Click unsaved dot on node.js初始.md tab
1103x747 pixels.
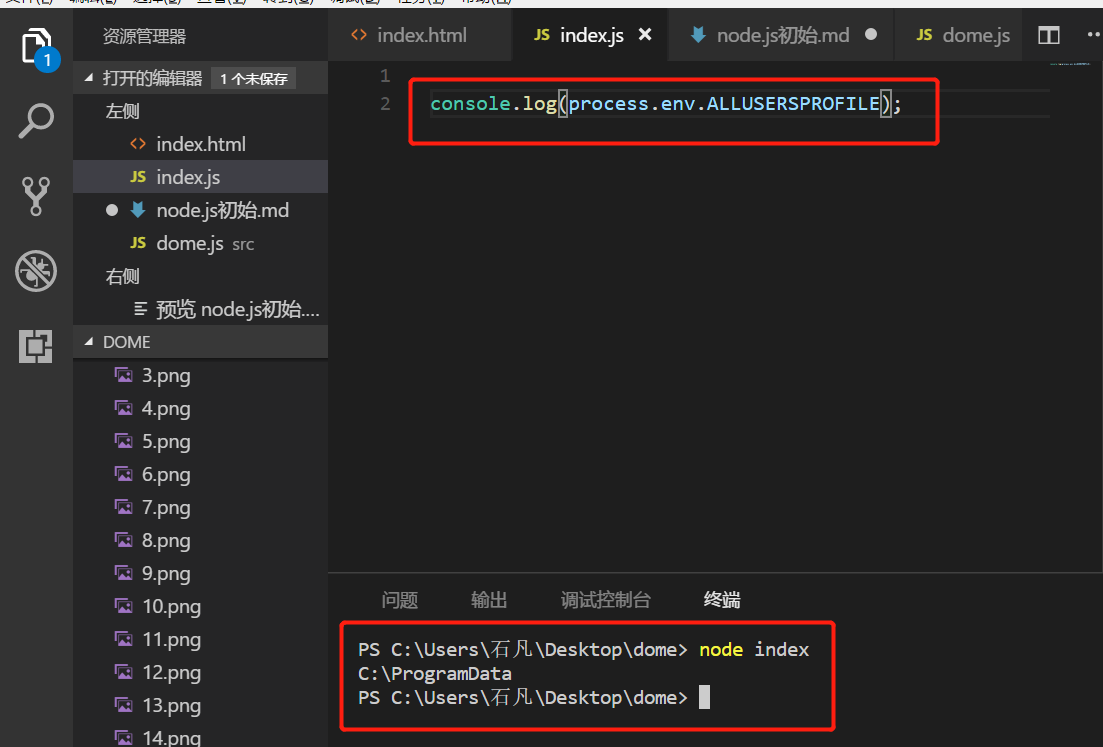[870, 35]
